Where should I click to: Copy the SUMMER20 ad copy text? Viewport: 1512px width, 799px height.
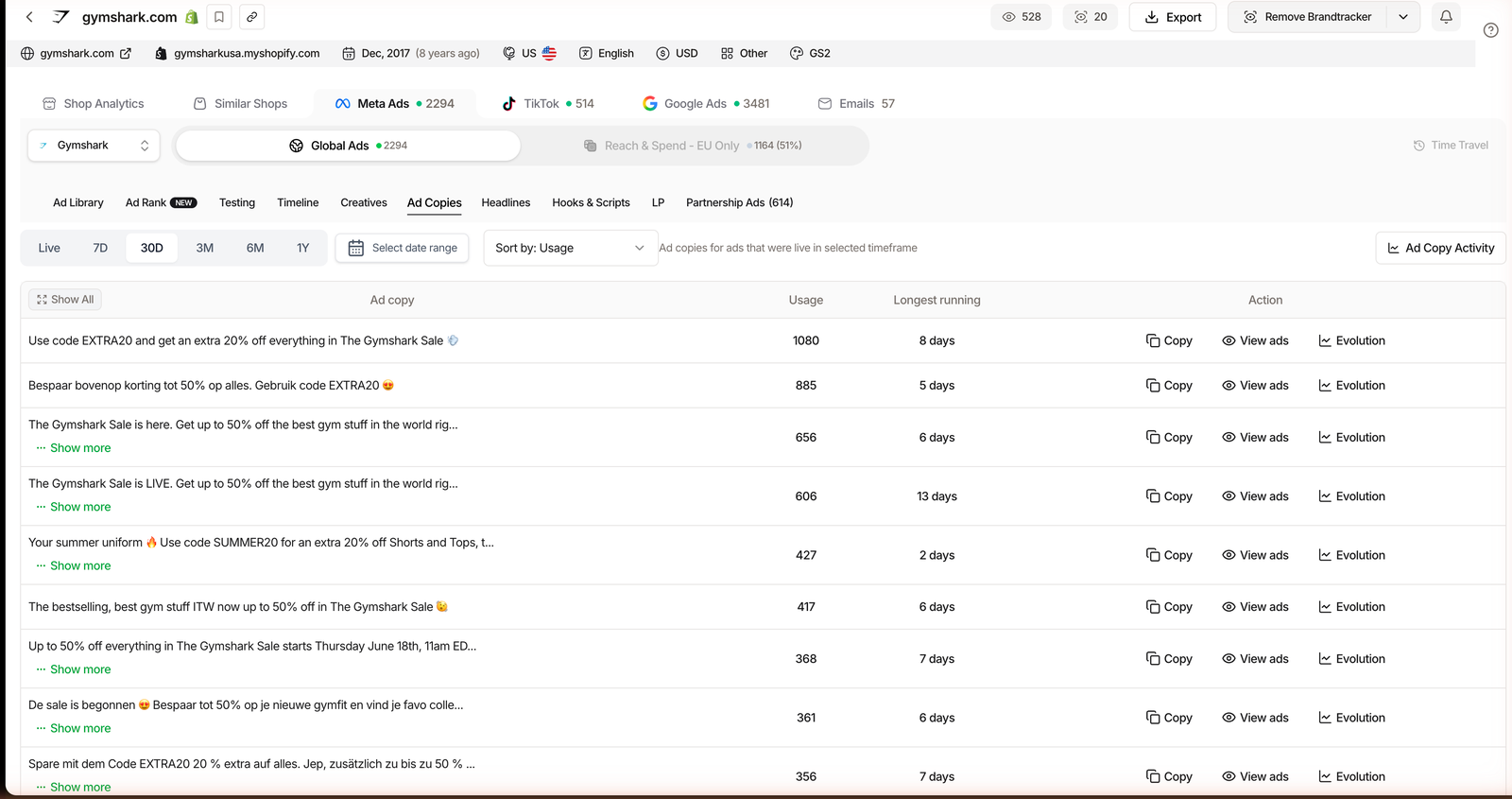(1169, 555)
